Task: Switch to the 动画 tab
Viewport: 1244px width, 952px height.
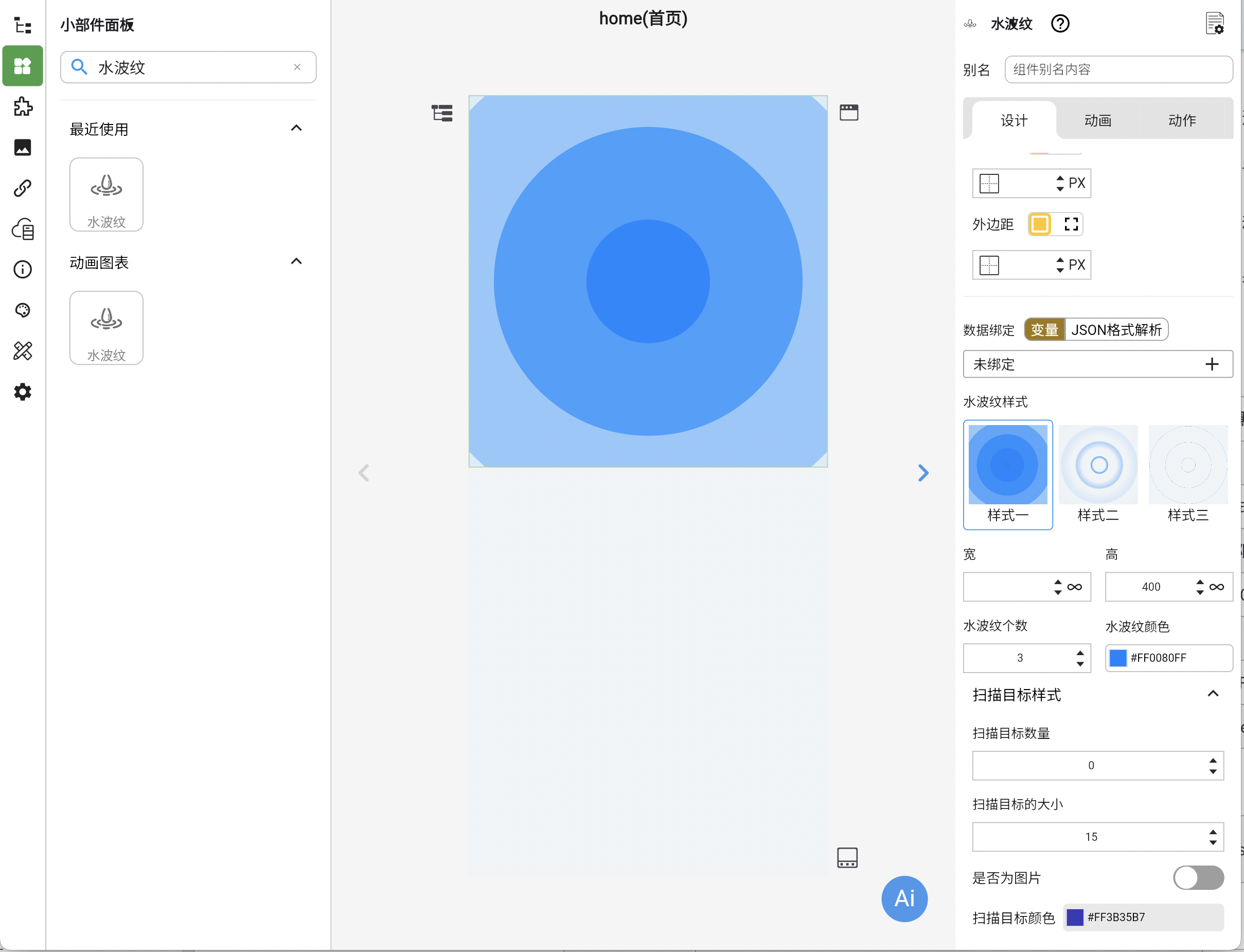Action: (1098, 120)
